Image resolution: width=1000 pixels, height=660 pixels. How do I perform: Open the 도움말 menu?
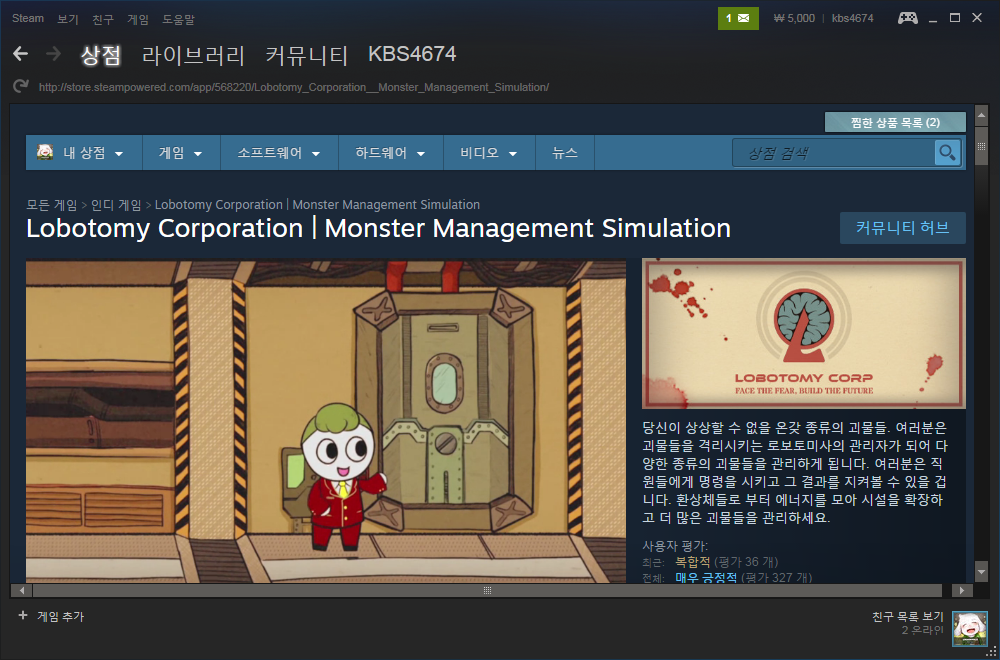pos(179,19)
